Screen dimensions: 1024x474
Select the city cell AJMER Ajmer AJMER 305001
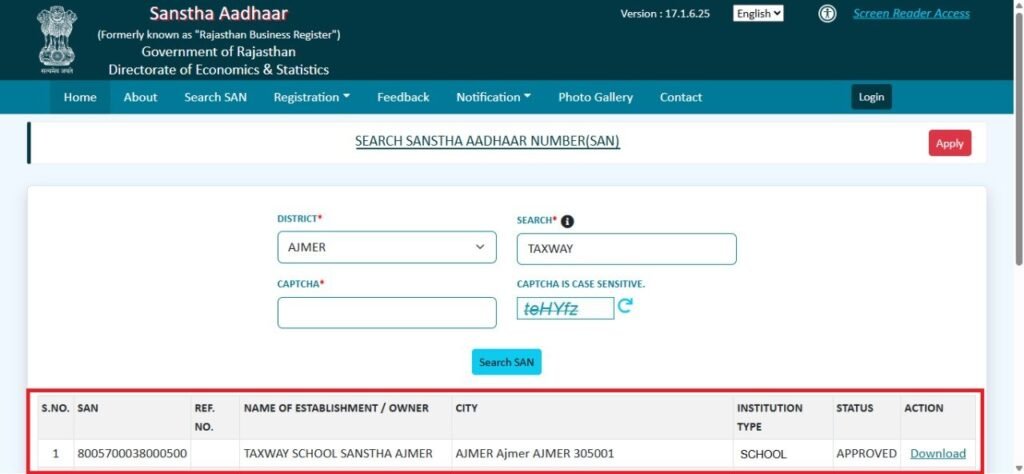tap(534, 454)
